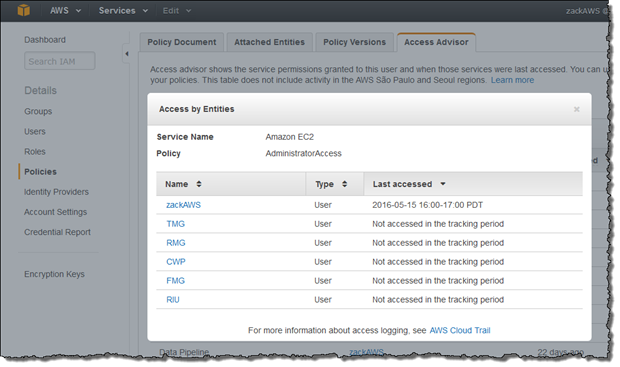Open the CWP user link

tap(176, 262)
